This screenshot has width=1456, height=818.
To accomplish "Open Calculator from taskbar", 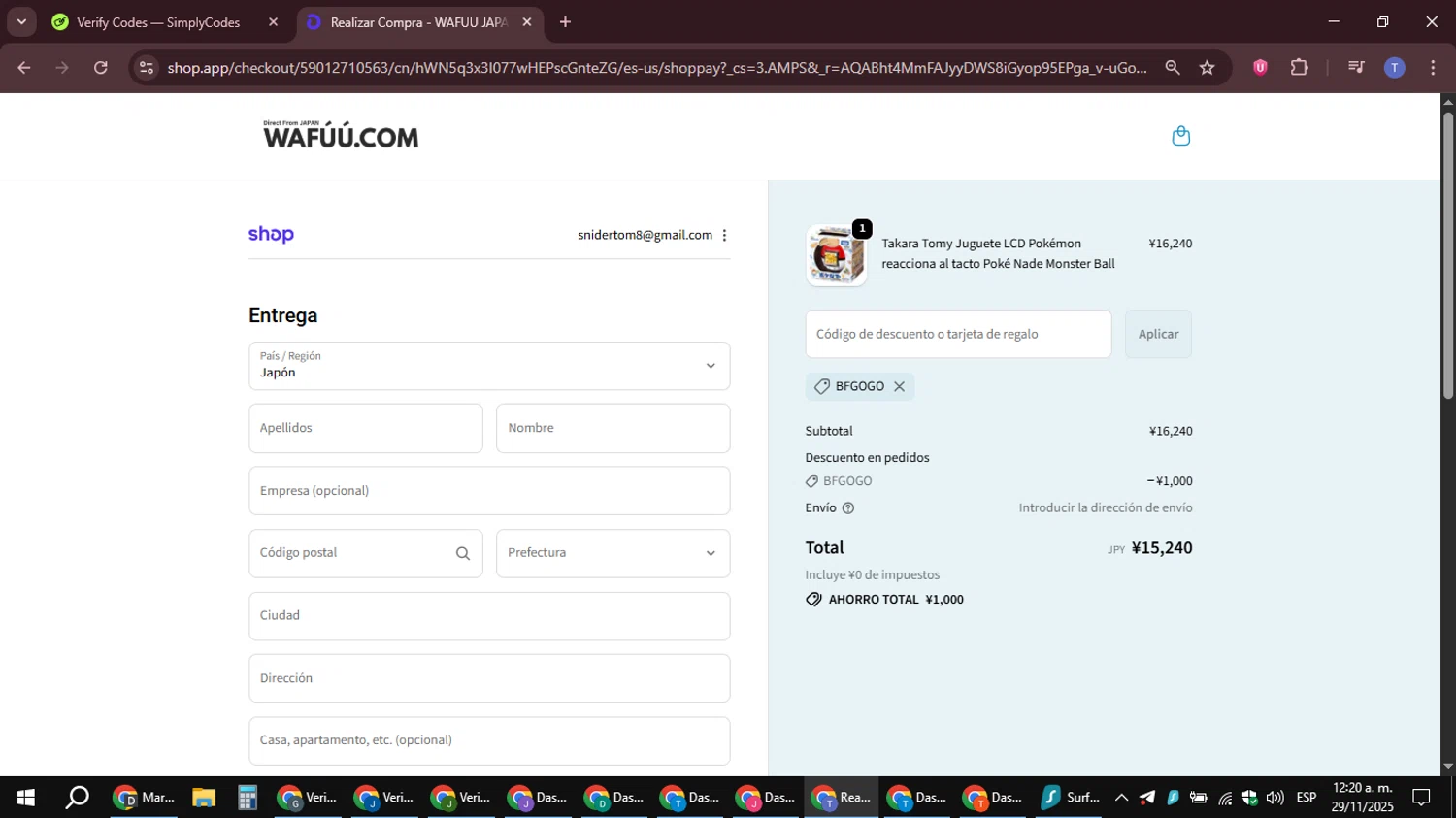I will (248, 798).
